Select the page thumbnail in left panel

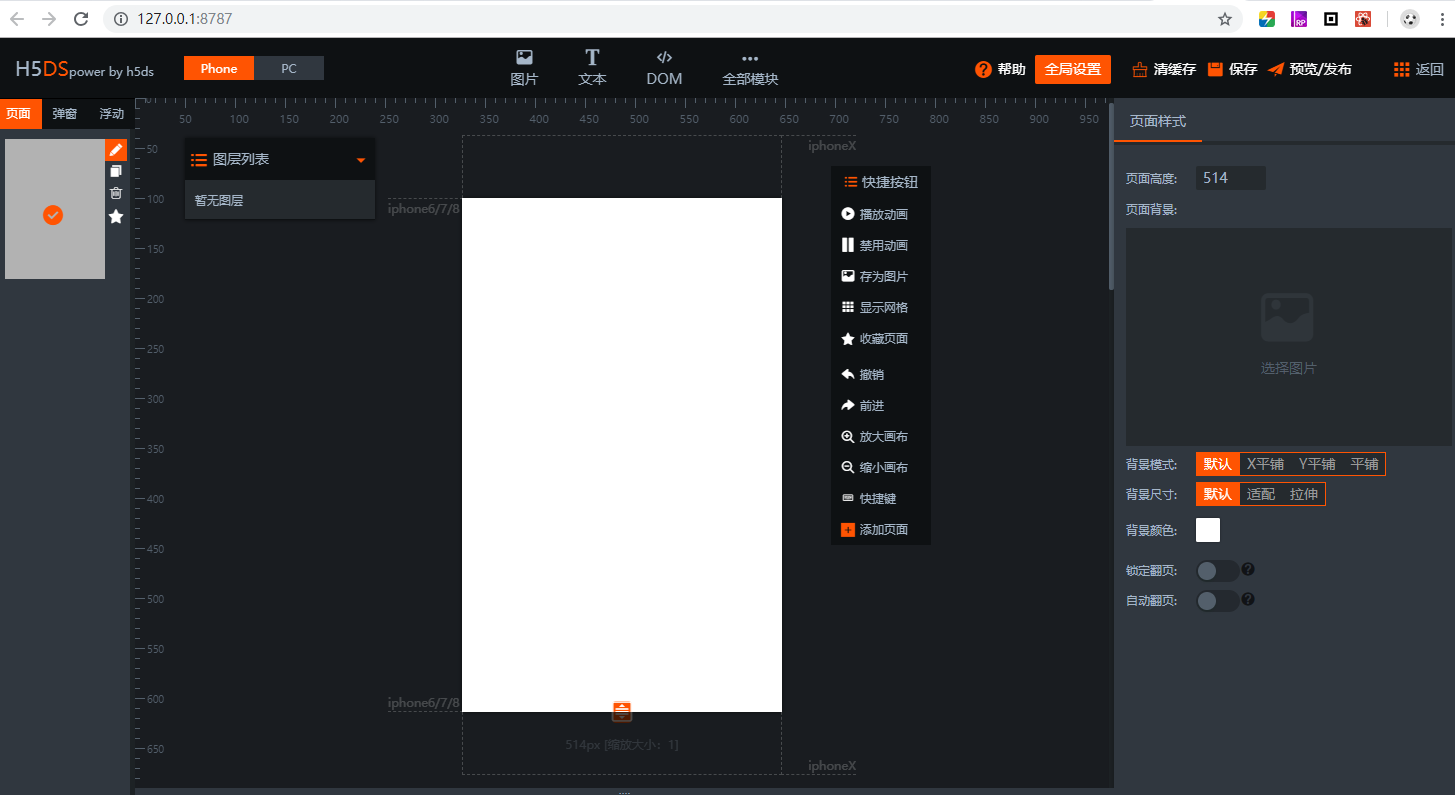[55, 209]
